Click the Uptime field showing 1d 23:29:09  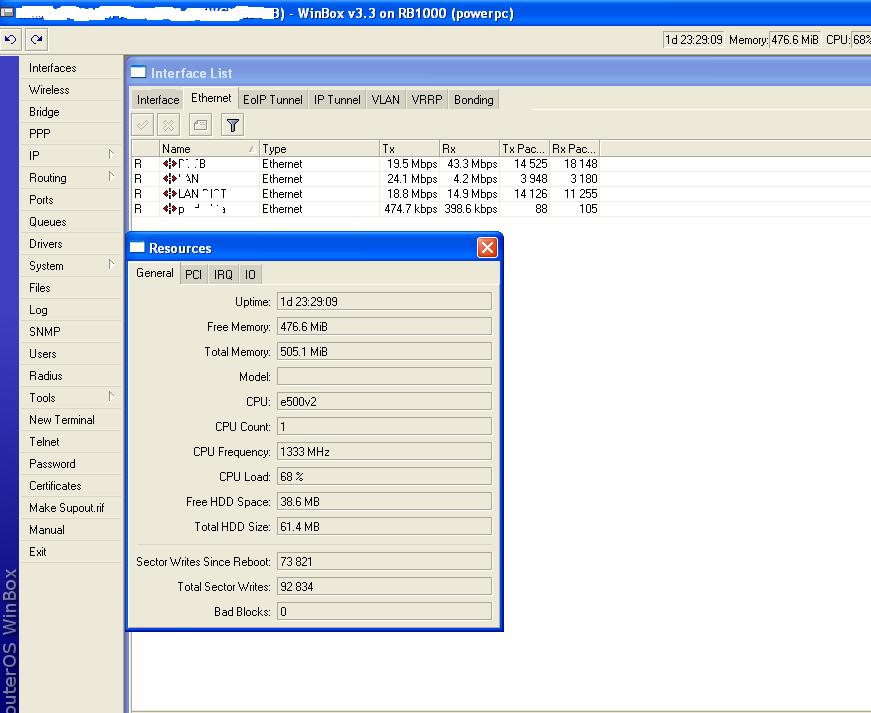click(384, 302)
